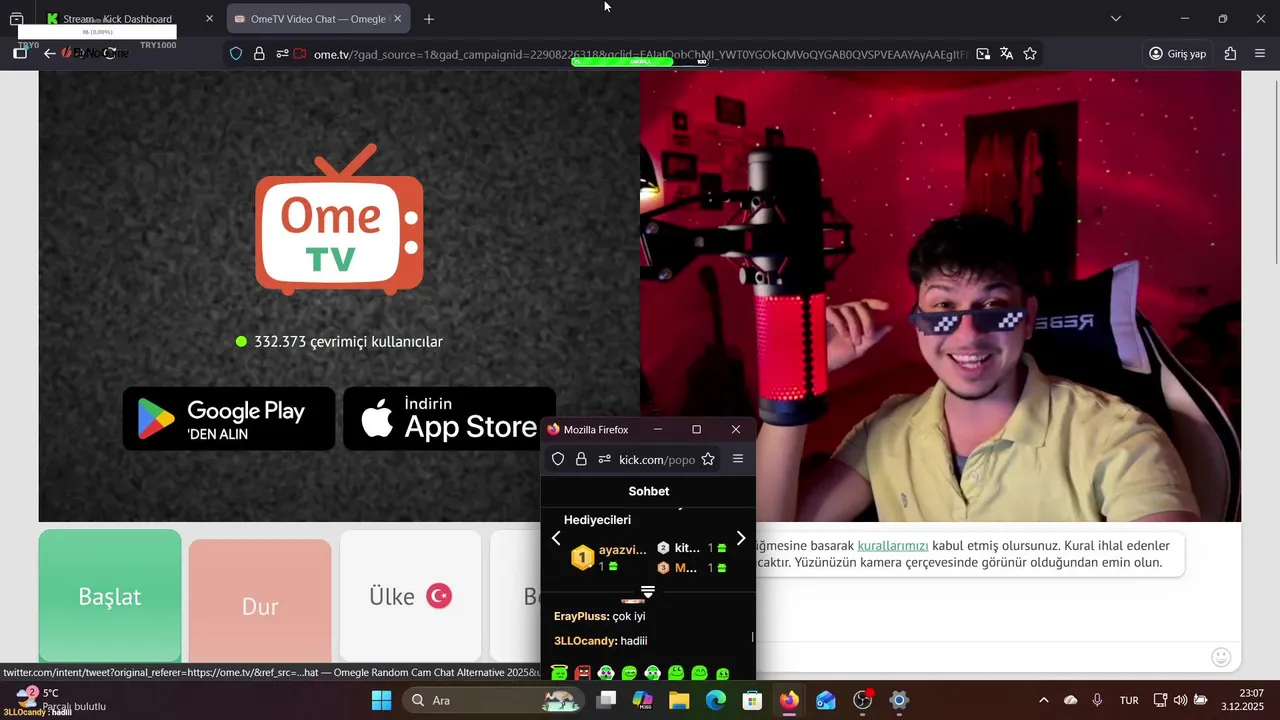Click padlock icon in kick.com popup
This screenshot has height=720, width=1280.
581,459
